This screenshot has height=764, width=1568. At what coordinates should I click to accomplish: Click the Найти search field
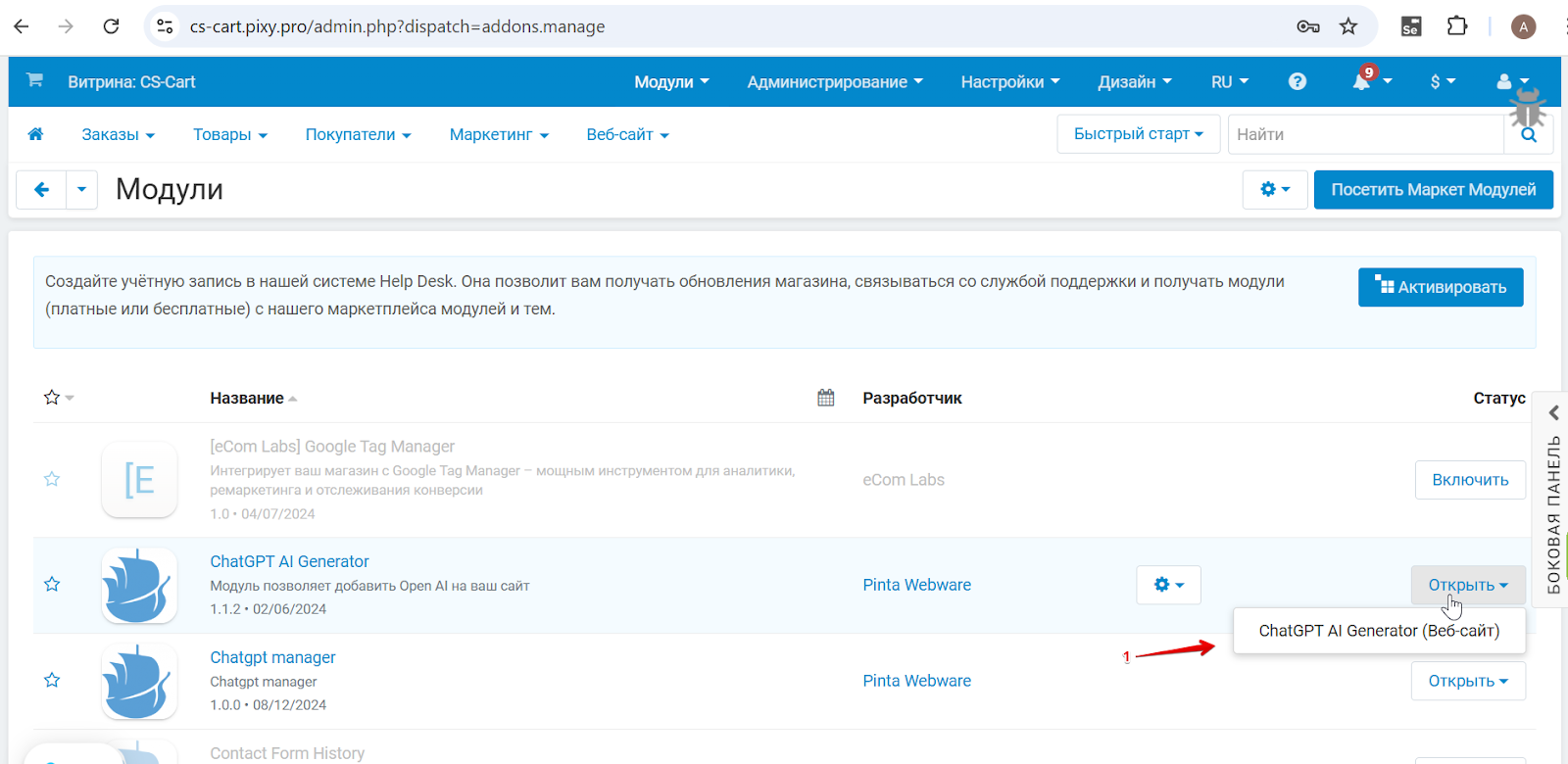point(1365,134)
